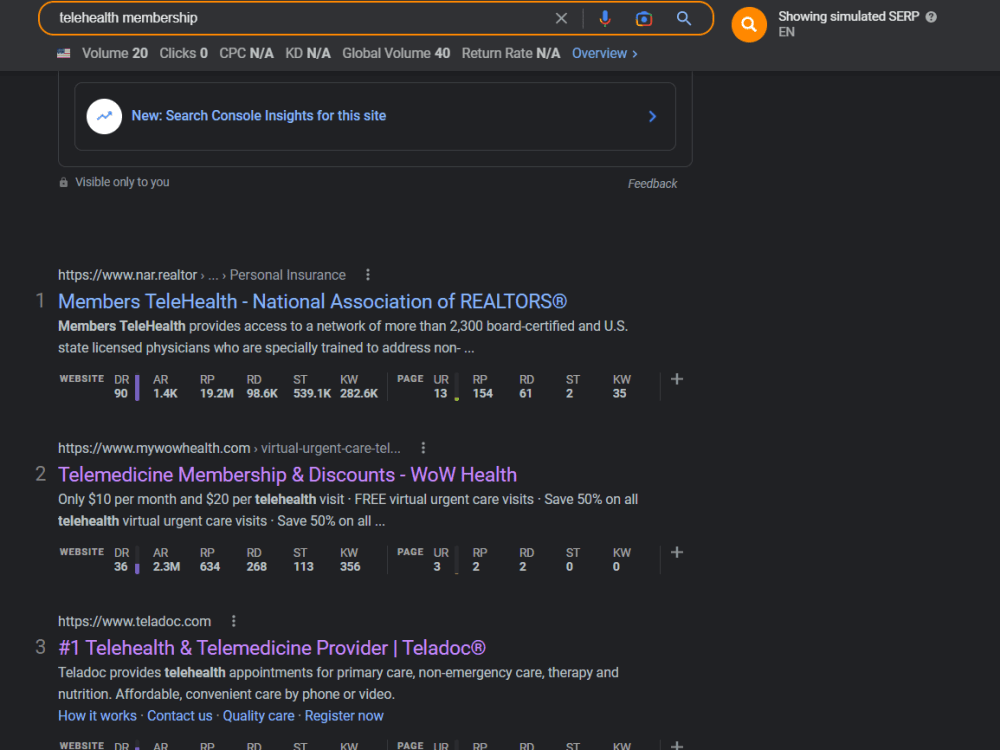Click the Register now sitelink
The image size is (1000, 750).
(344, 716)
